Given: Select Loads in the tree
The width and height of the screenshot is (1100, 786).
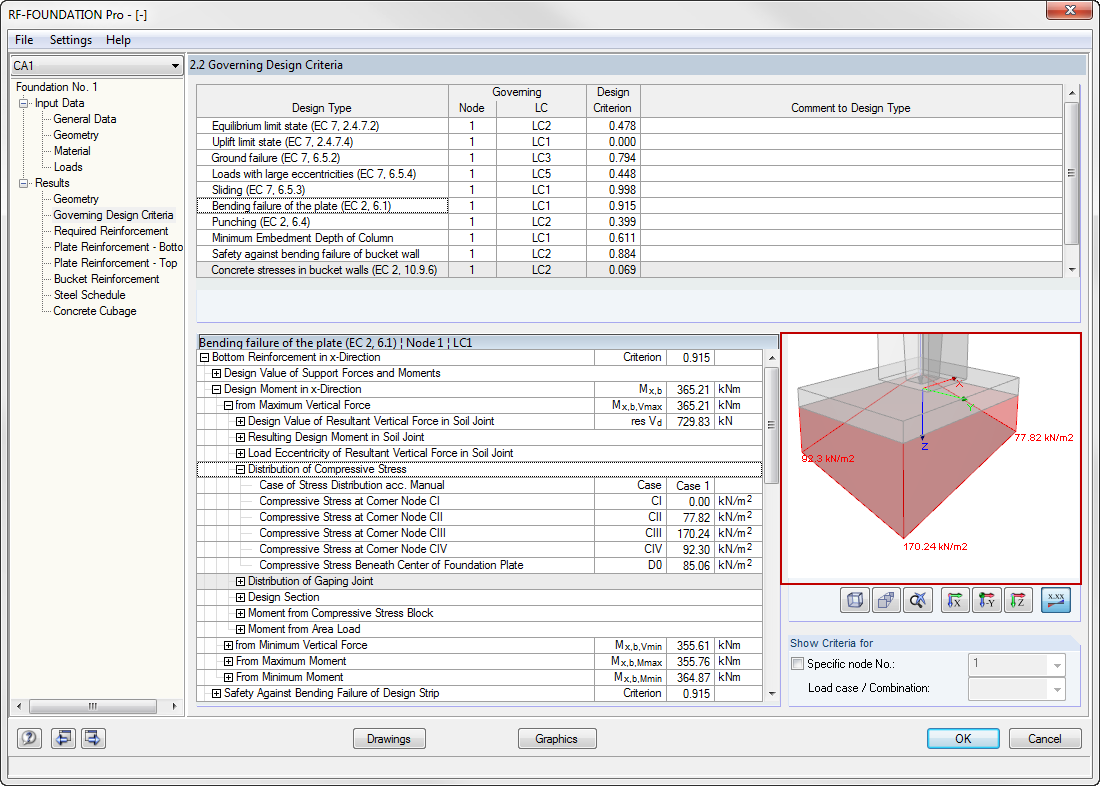Looking at the screenshot, I should pyautogui.click(x=68, y=167).
